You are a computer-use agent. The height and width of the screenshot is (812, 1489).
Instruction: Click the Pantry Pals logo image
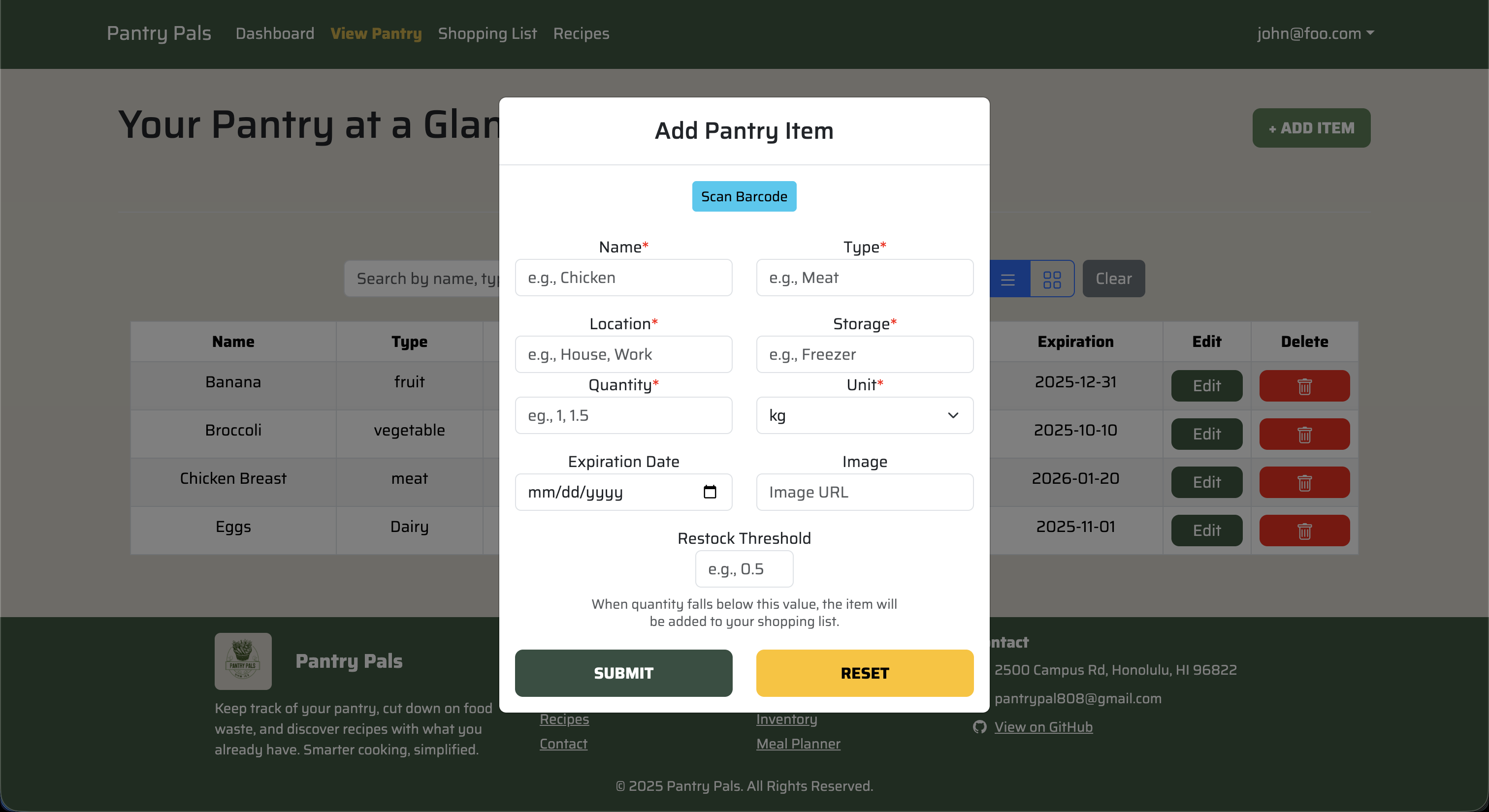243,661
